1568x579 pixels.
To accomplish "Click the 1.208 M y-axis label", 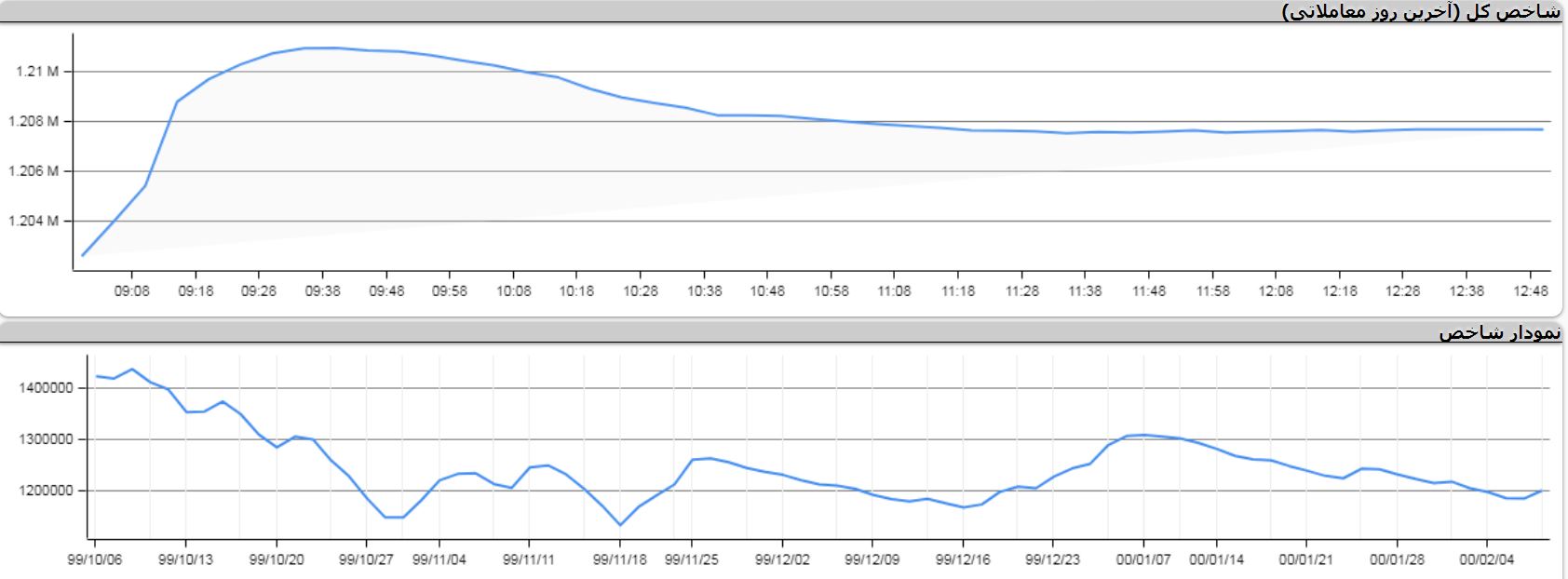I will 34,121.
